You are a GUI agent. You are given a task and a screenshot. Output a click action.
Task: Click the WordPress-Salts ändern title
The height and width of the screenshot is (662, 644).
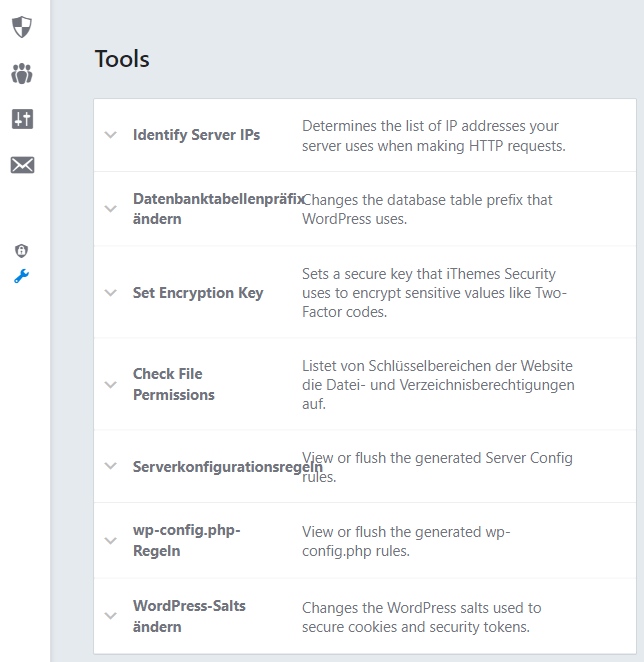(189, 616)
